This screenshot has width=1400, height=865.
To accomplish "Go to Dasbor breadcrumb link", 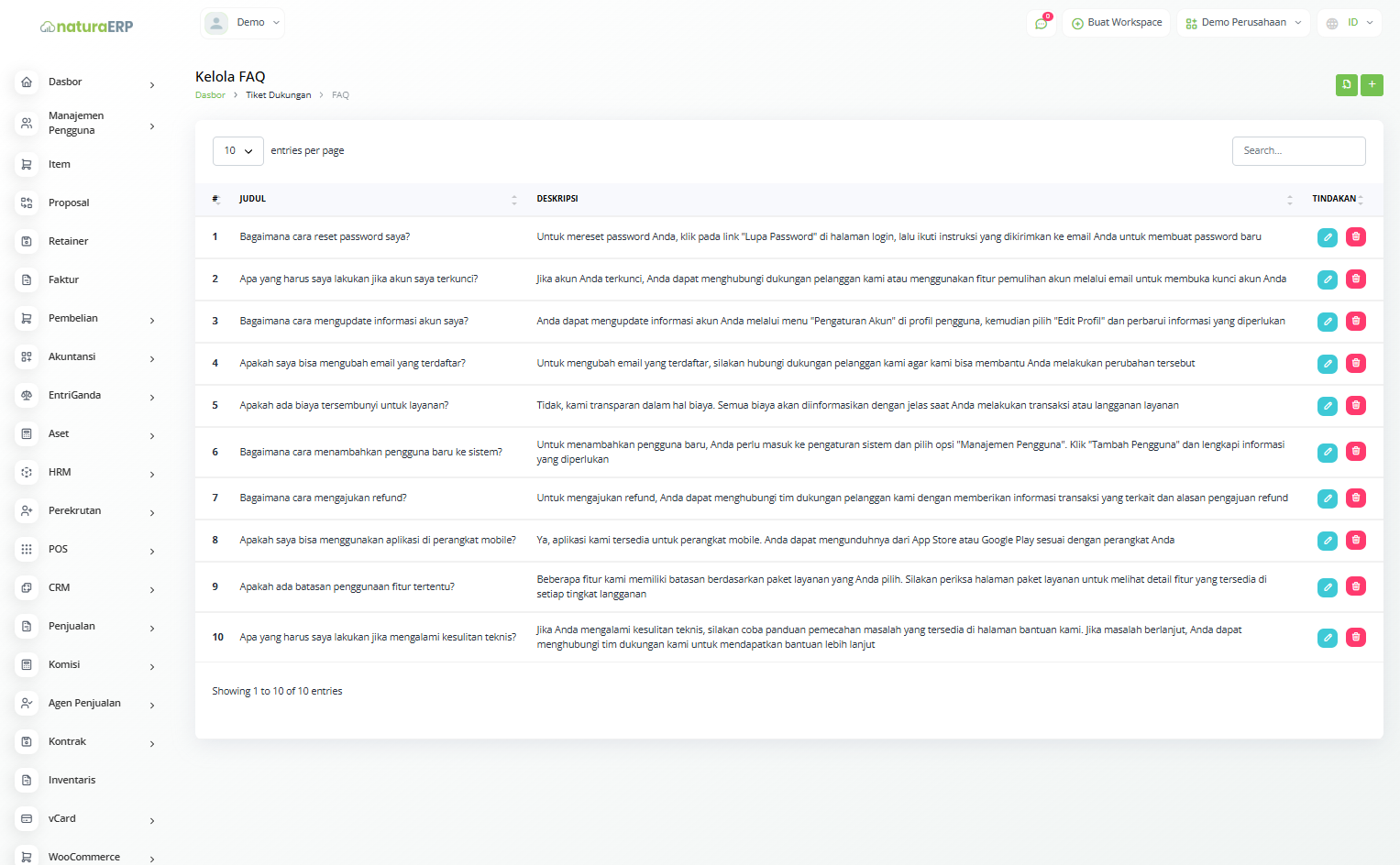I will click(210, 95).
